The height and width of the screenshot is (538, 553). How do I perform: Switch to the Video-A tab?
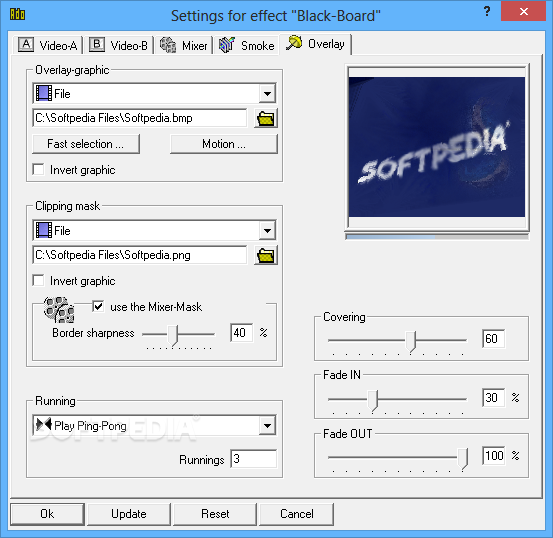(48, 45)
